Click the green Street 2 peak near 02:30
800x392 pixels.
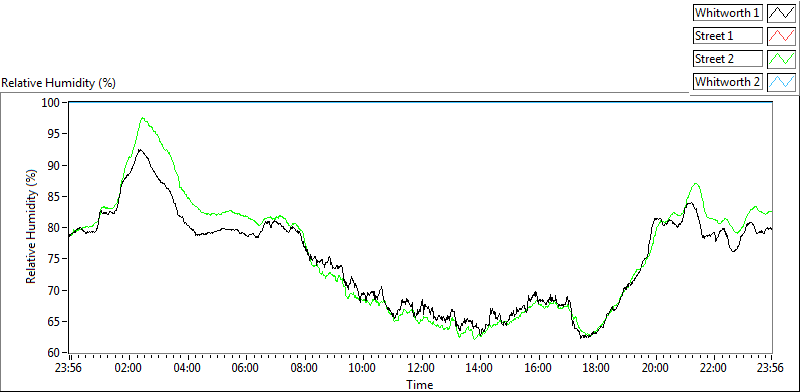142,118
